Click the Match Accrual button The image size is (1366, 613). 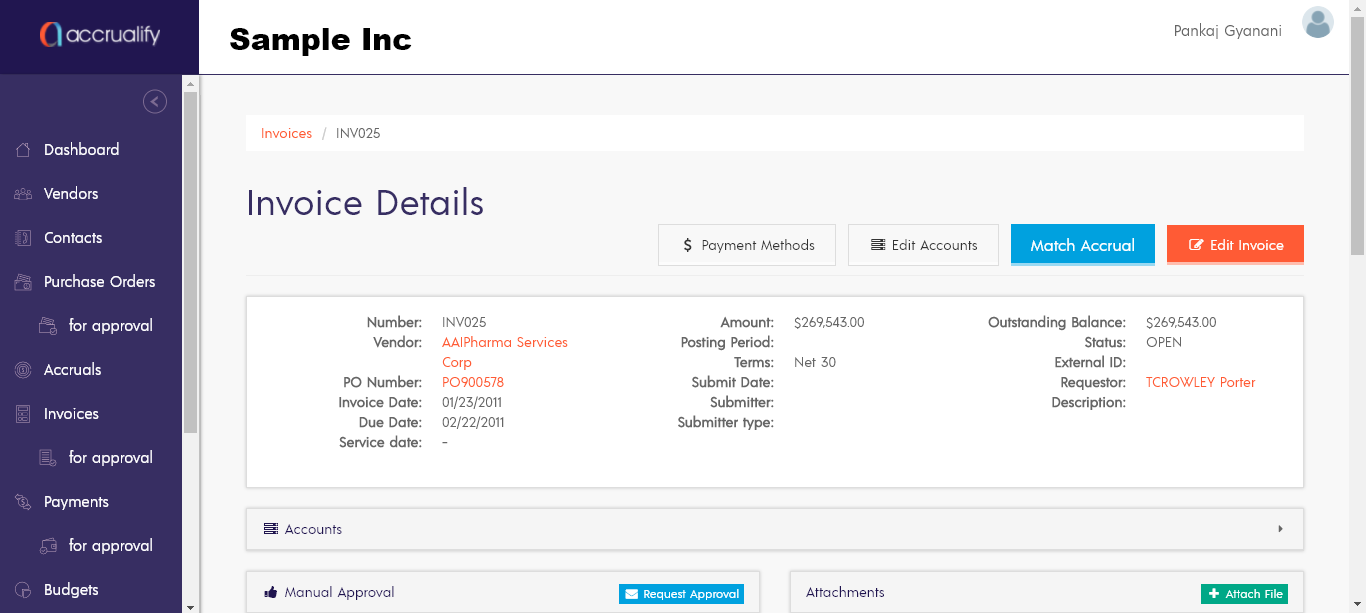click(x=1082, y=245)
